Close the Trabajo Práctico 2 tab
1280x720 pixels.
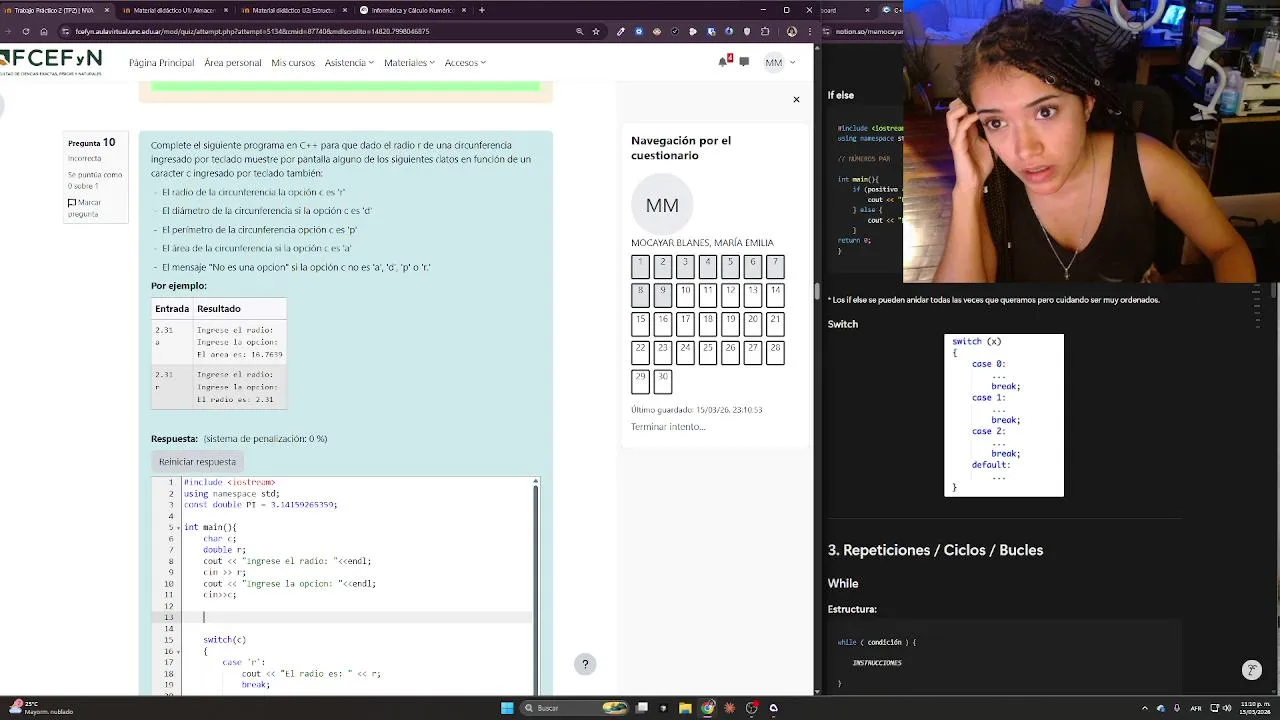pyautogui.click(x=107, y=10)
